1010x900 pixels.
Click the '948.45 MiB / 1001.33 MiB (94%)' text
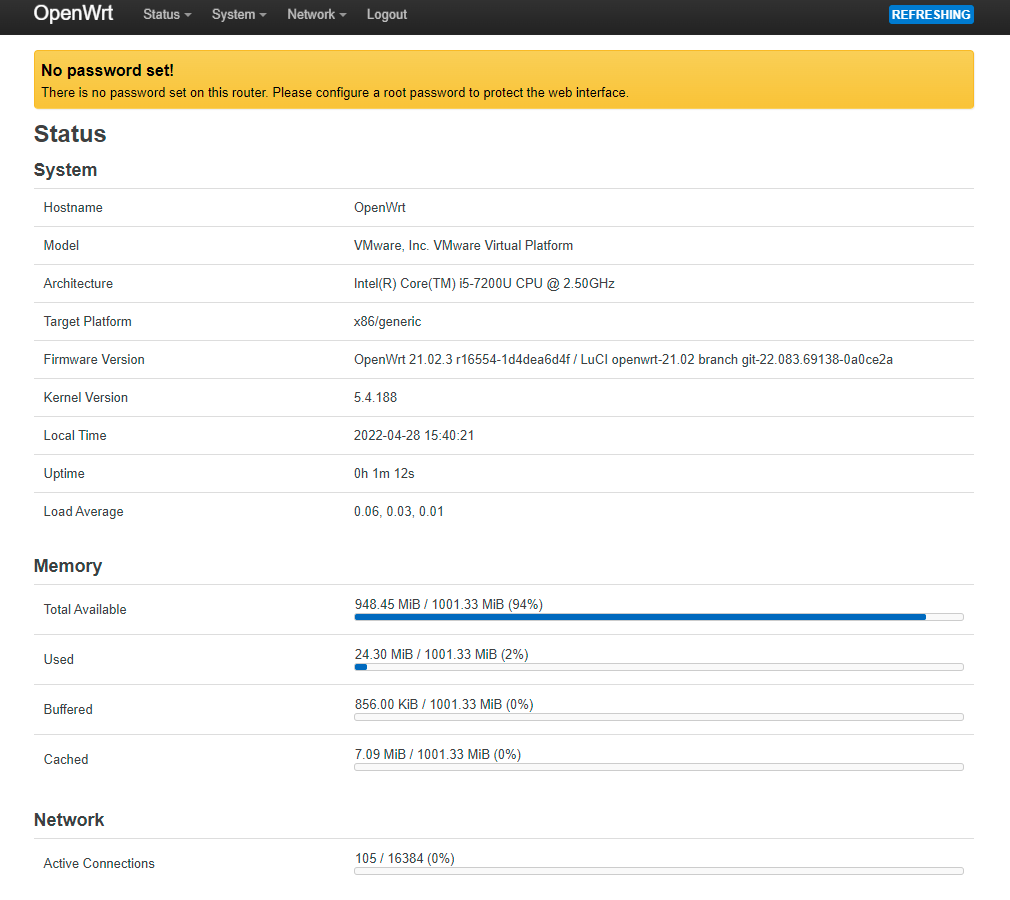(x=448, y=604)
